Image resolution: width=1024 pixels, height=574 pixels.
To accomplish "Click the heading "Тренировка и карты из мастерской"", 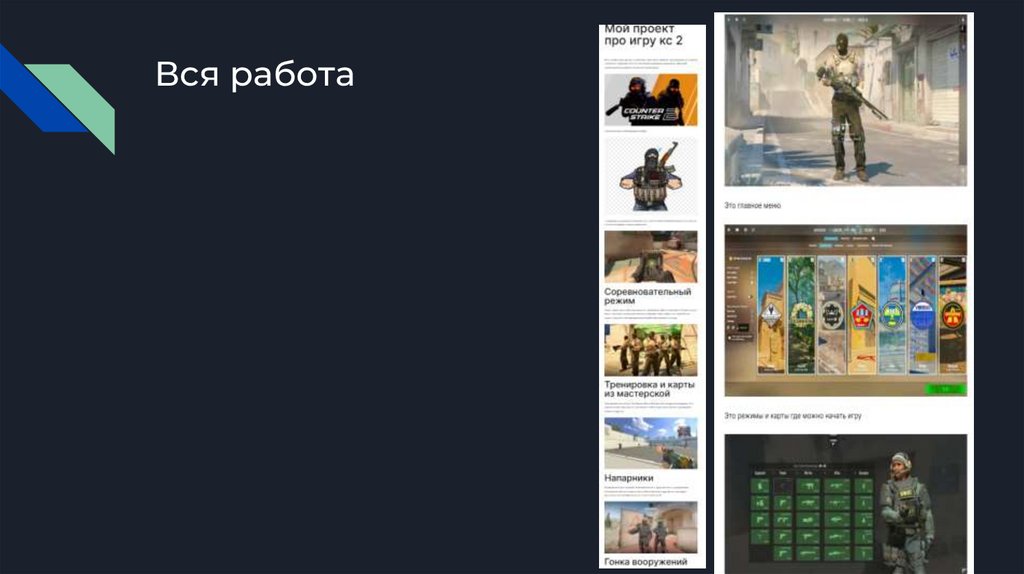I will click(x=649, y=389).
